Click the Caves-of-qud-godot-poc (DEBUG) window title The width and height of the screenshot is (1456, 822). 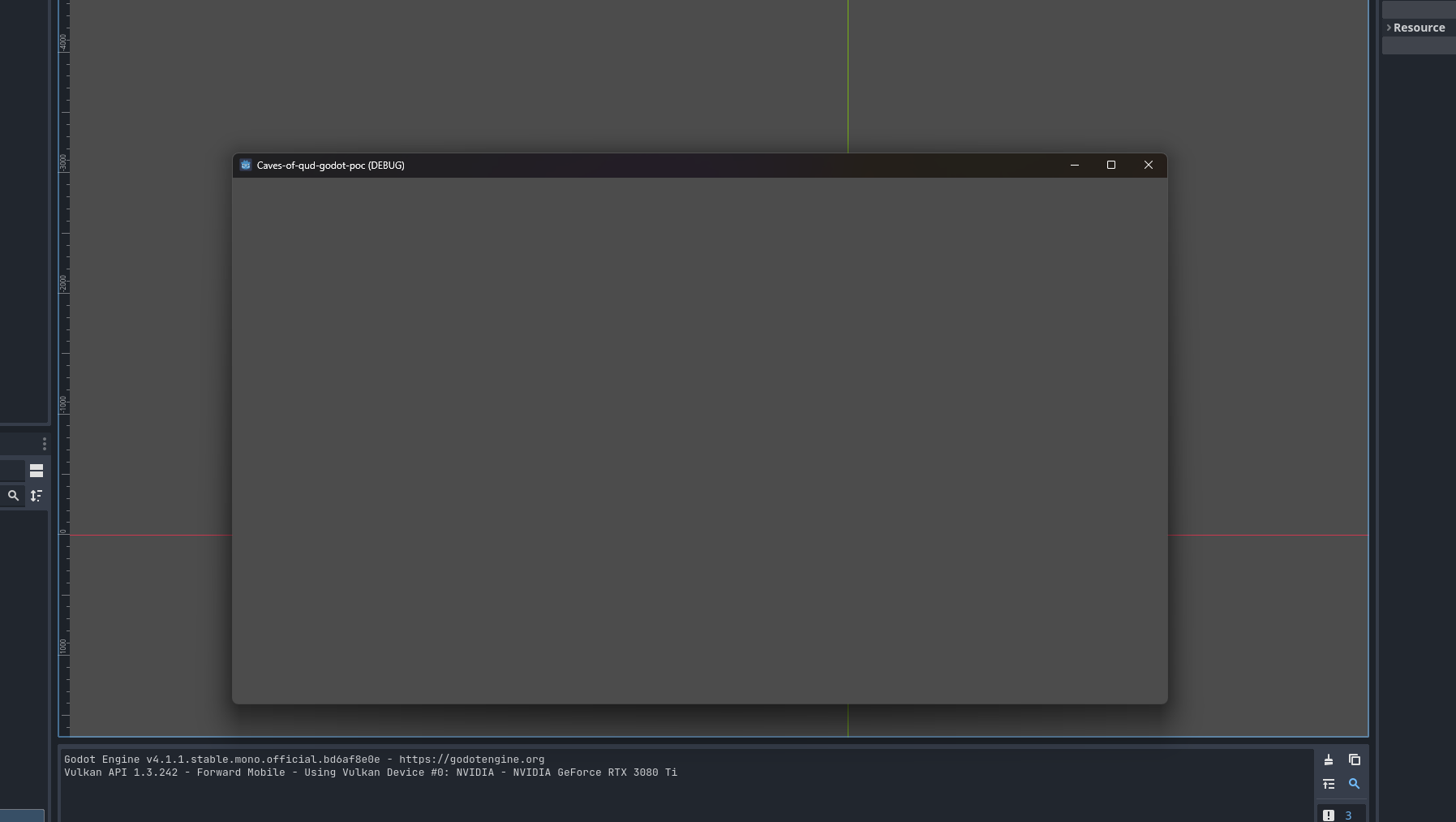point(330,166)
